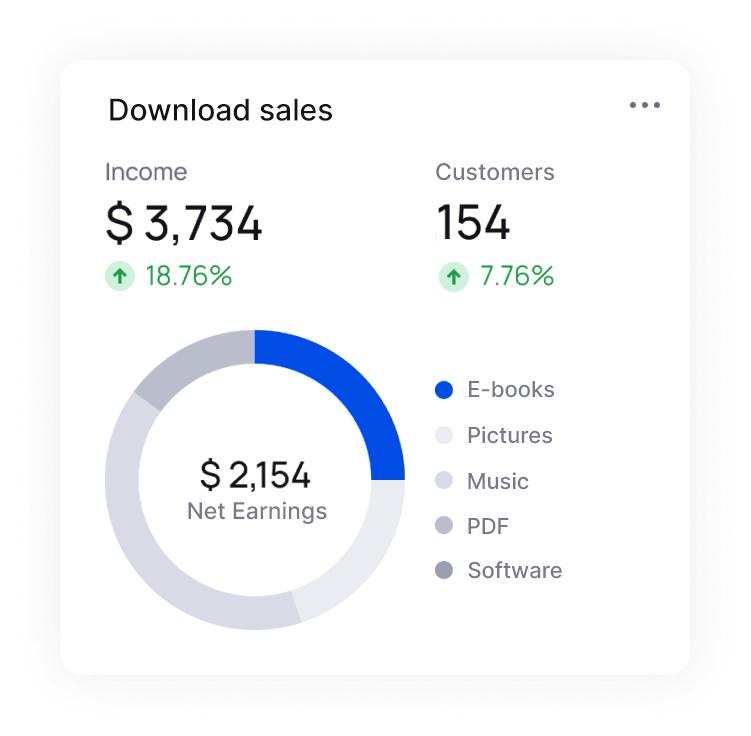Click the E-books legend label
The height and width of the screenshot is (736, 751).
point(511,389)
